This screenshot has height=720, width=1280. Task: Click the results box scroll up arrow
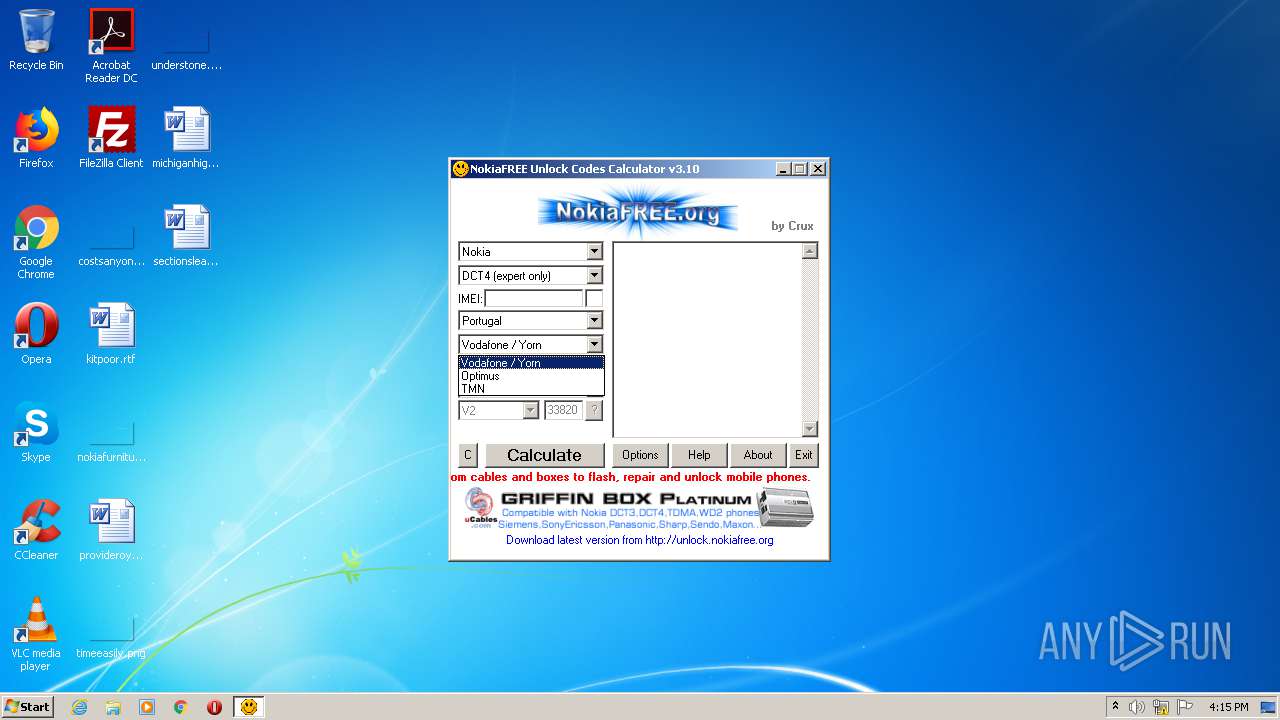pos(810,251)
